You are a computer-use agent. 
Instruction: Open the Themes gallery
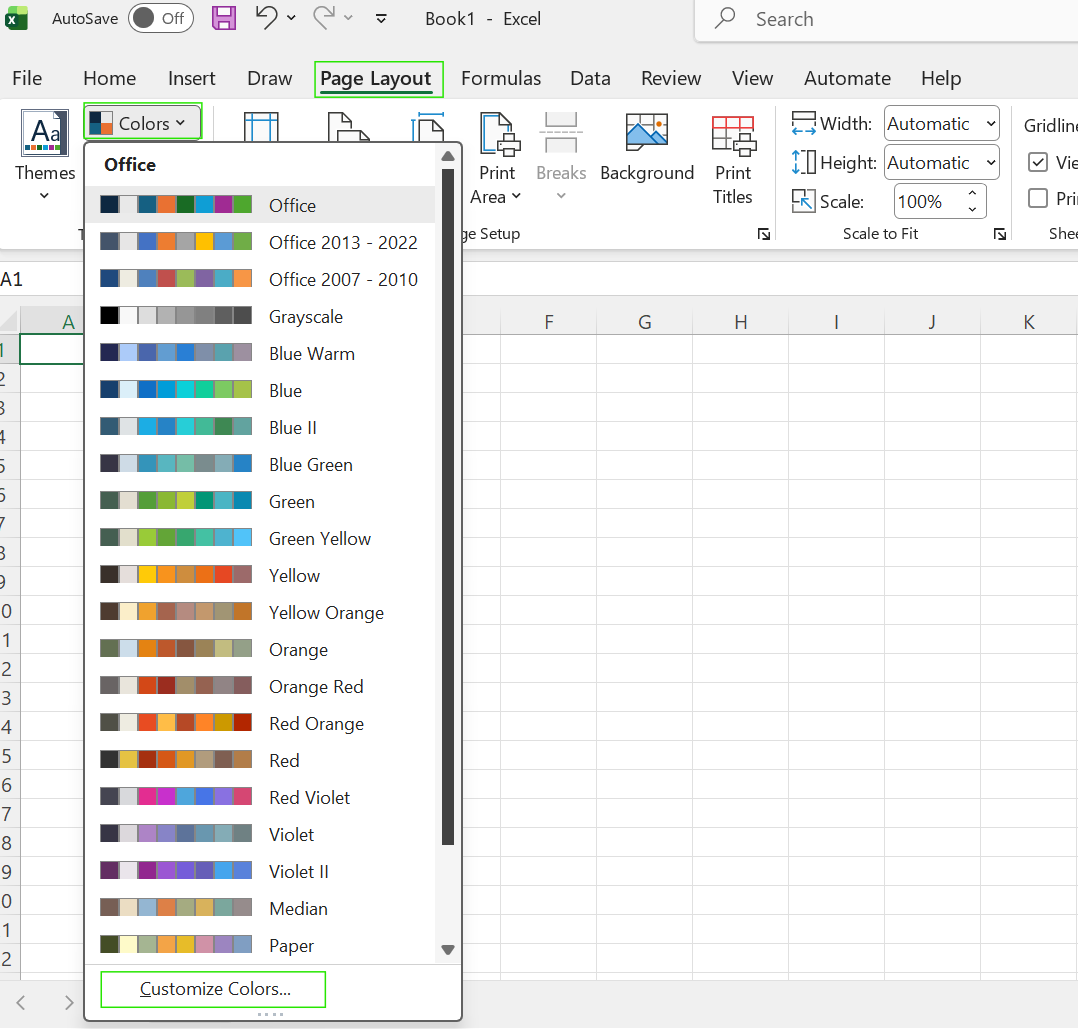(45, 155)
